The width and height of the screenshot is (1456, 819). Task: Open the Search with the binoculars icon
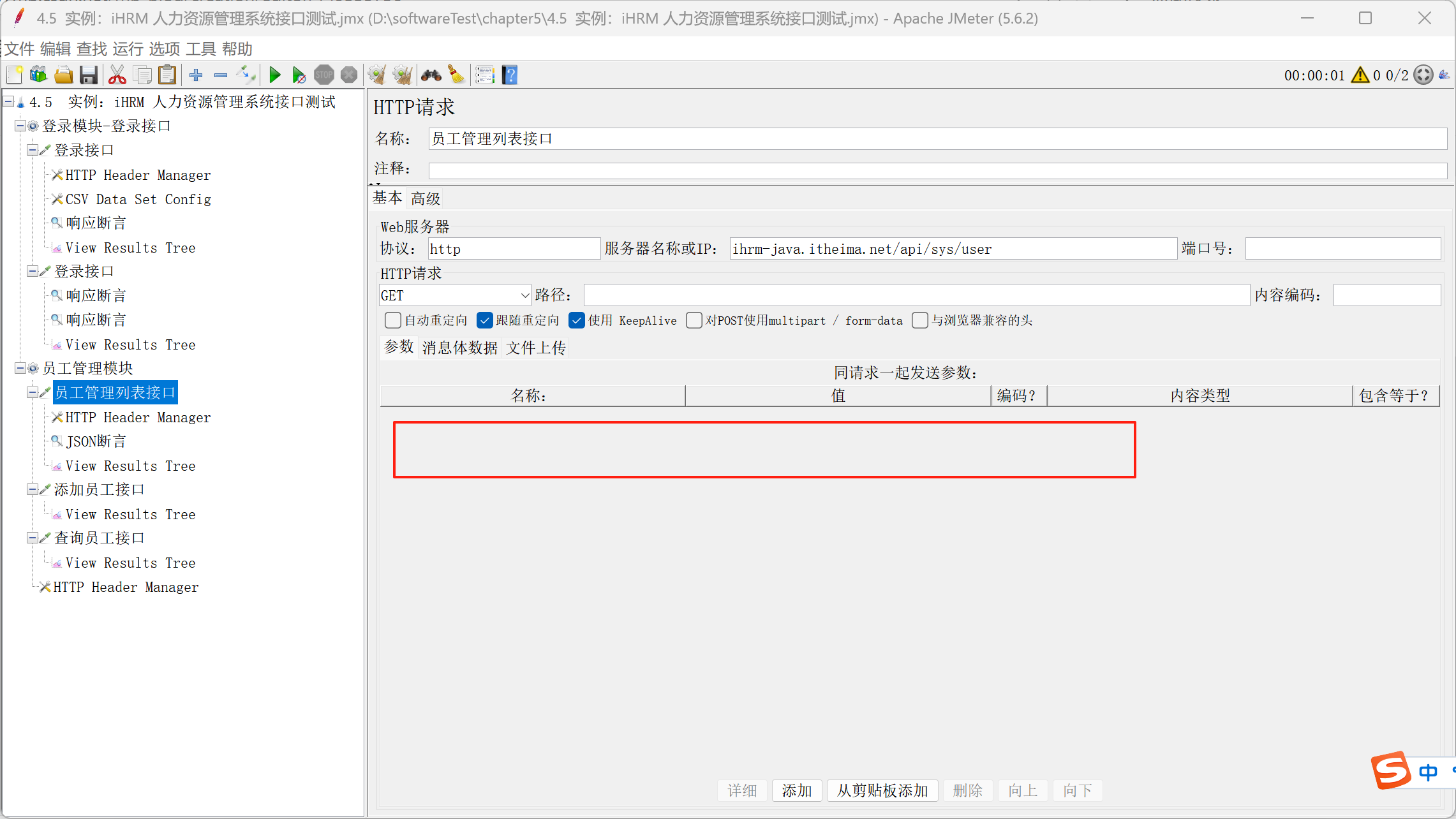431,75
